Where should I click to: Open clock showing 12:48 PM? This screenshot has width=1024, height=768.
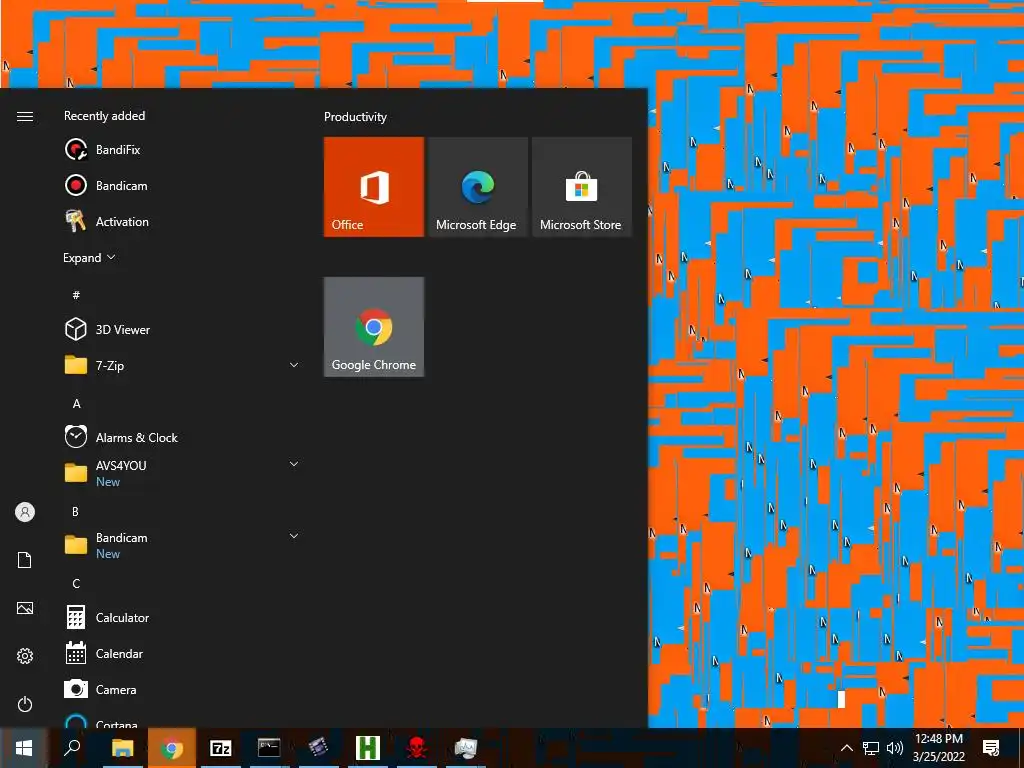click(938, 748)
